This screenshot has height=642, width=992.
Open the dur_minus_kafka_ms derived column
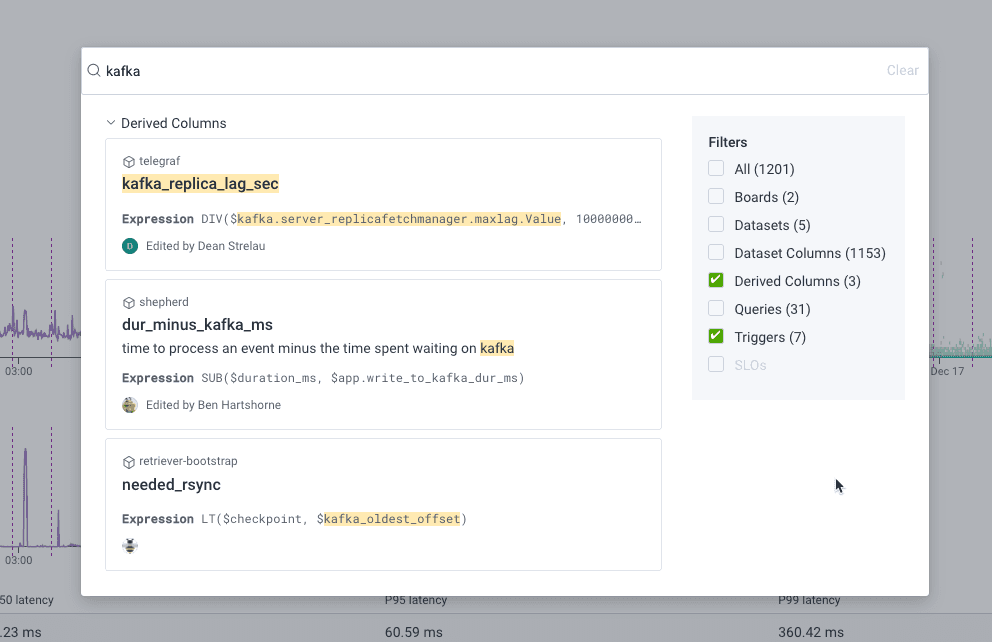click(197, 325)
